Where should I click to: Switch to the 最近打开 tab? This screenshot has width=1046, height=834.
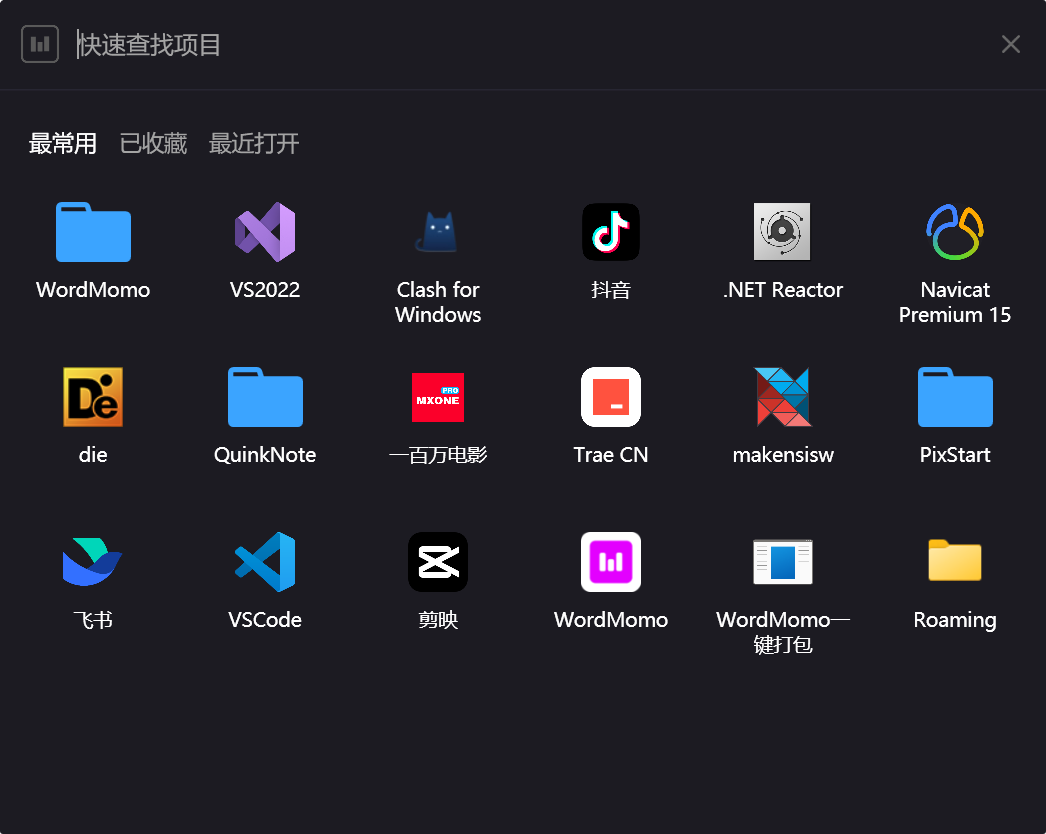coord(254,144)
